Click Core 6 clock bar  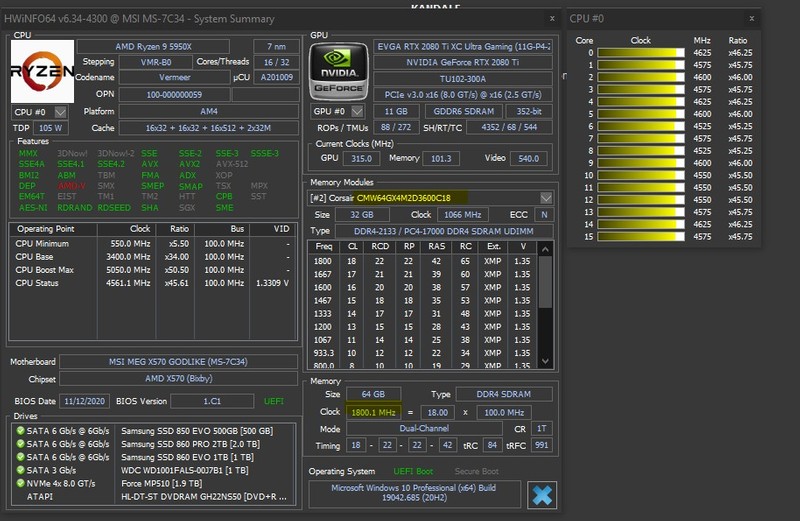tap(641, 126)
